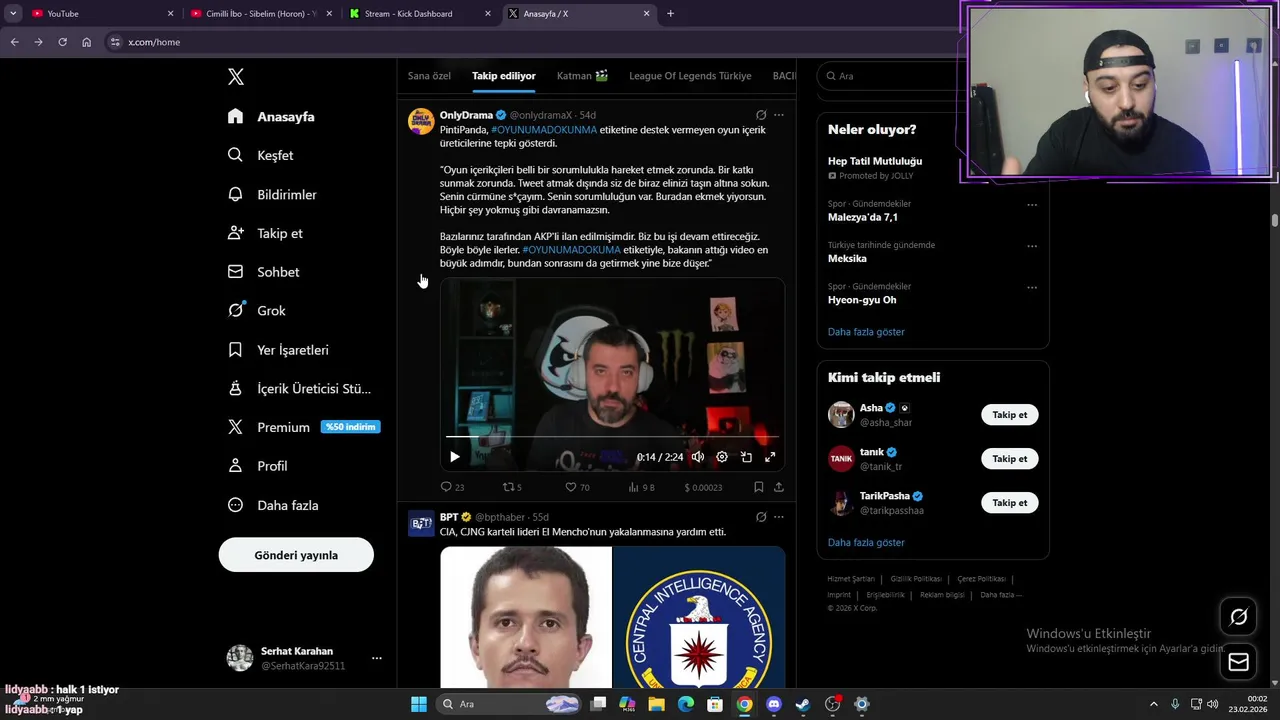
Task: Open Grok in sidebar
Action: 257,311
